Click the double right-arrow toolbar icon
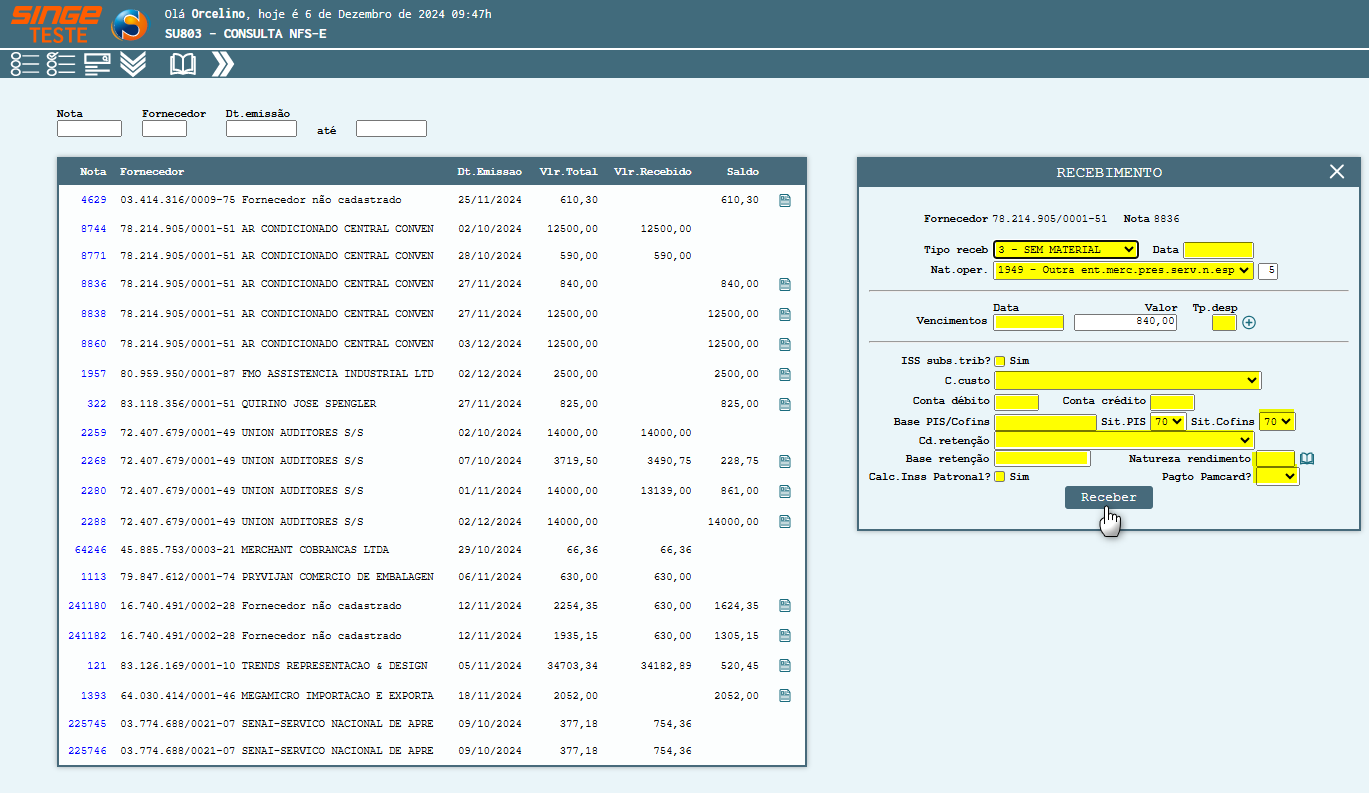This screenshot has width=1369, height=793. pos(223,64)
